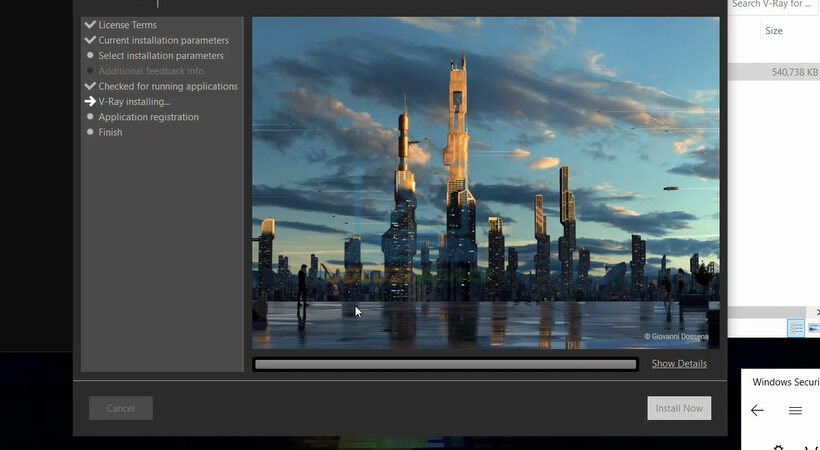Click the arrow icon beside V-Ray installing
Image resolution: width=820 pixels, height=450 pixels.
pyautogui.click(x=90, y=102)
